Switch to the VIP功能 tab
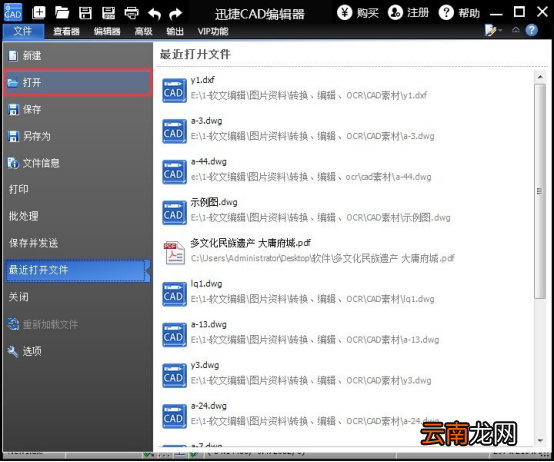554x462 pixels. [x=213, y=31]
